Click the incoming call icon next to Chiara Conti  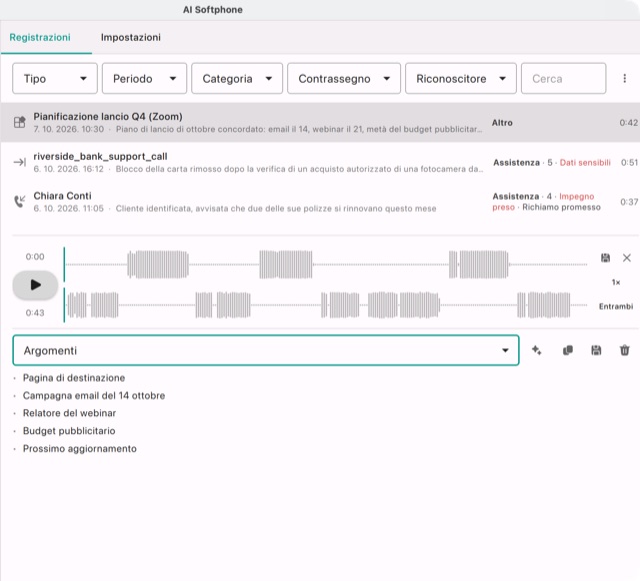[x=20, y=201]
